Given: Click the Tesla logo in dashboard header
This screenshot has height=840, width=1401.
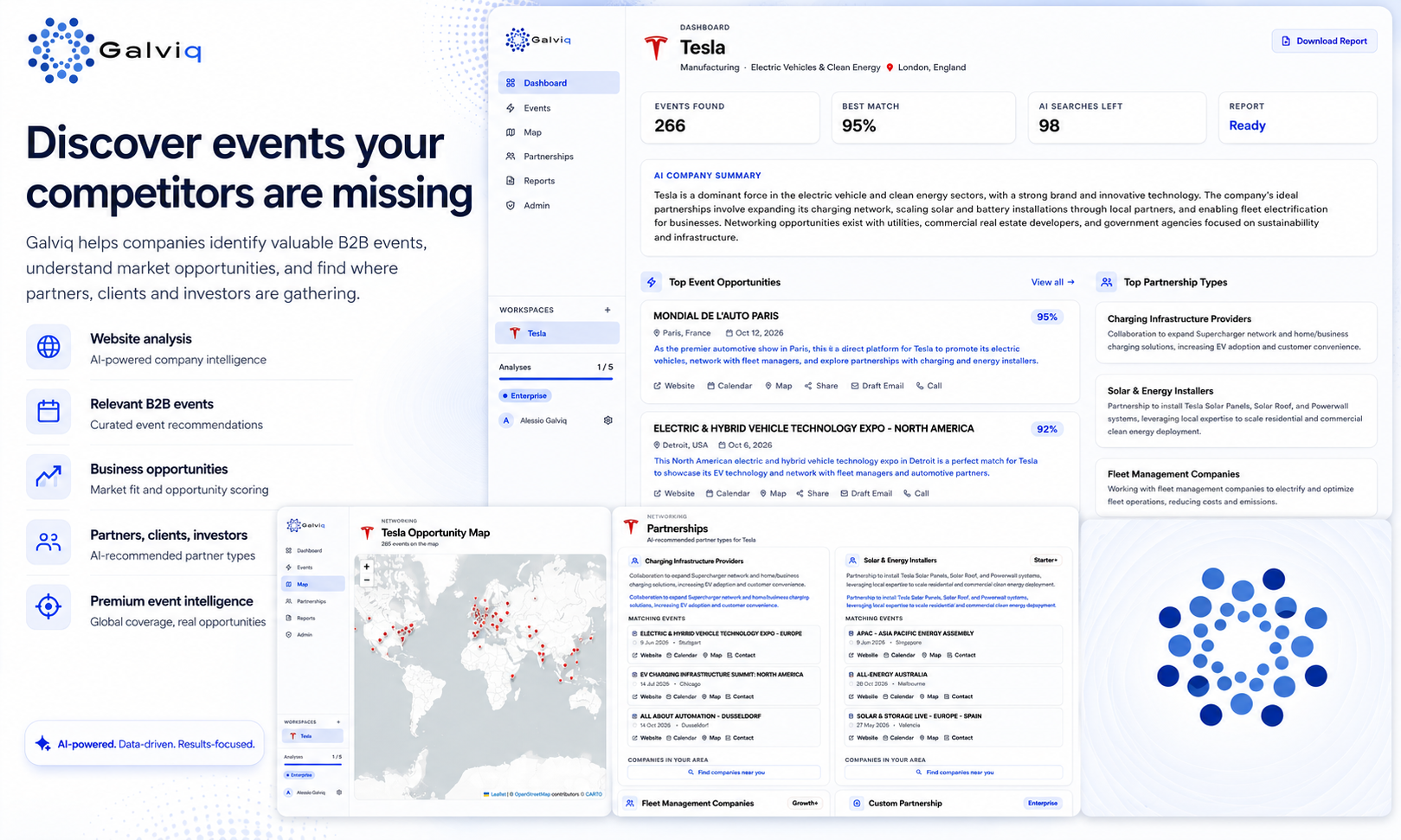Looking at the screenshot, I should (657, 48).
